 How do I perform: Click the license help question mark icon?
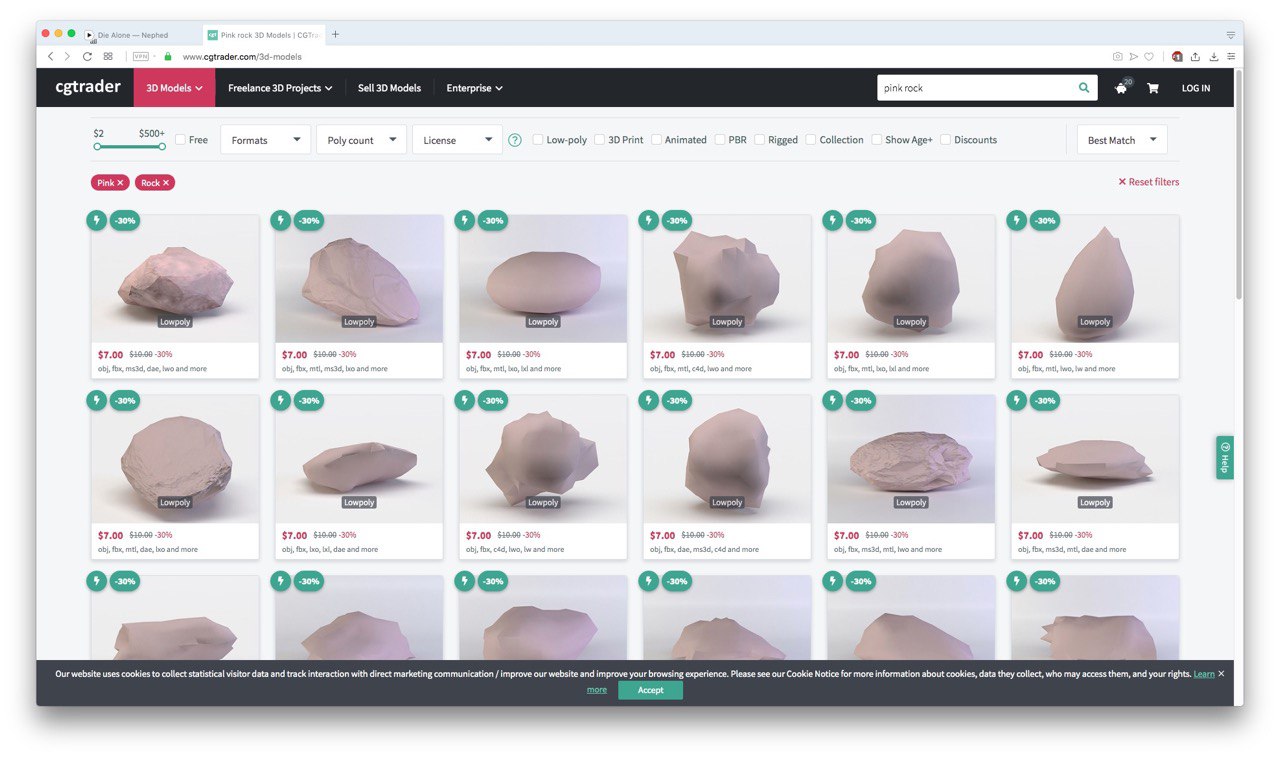[x=515, y=140]
